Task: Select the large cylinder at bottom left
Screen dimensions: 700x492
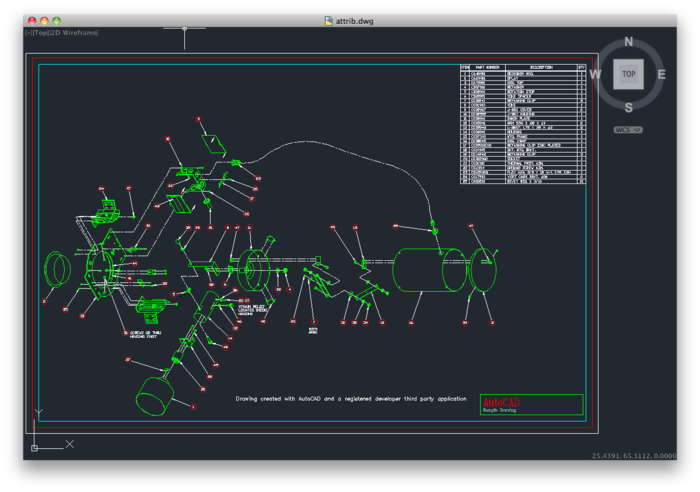Action: tap(153, 394)
